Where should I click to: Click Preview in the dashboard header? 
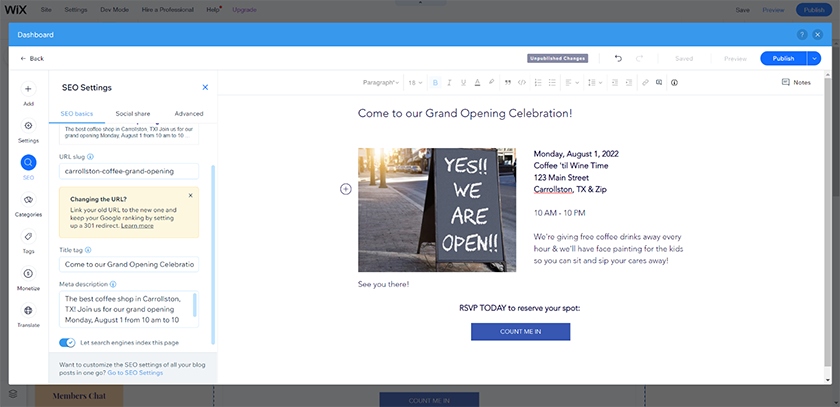coord(736,58)
